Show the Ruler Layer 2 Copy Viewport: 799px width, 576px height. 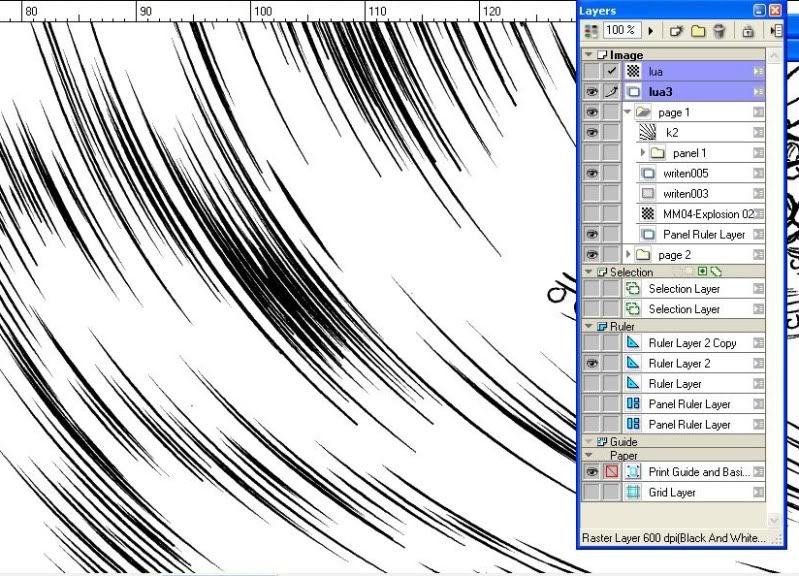coord(592,343)
